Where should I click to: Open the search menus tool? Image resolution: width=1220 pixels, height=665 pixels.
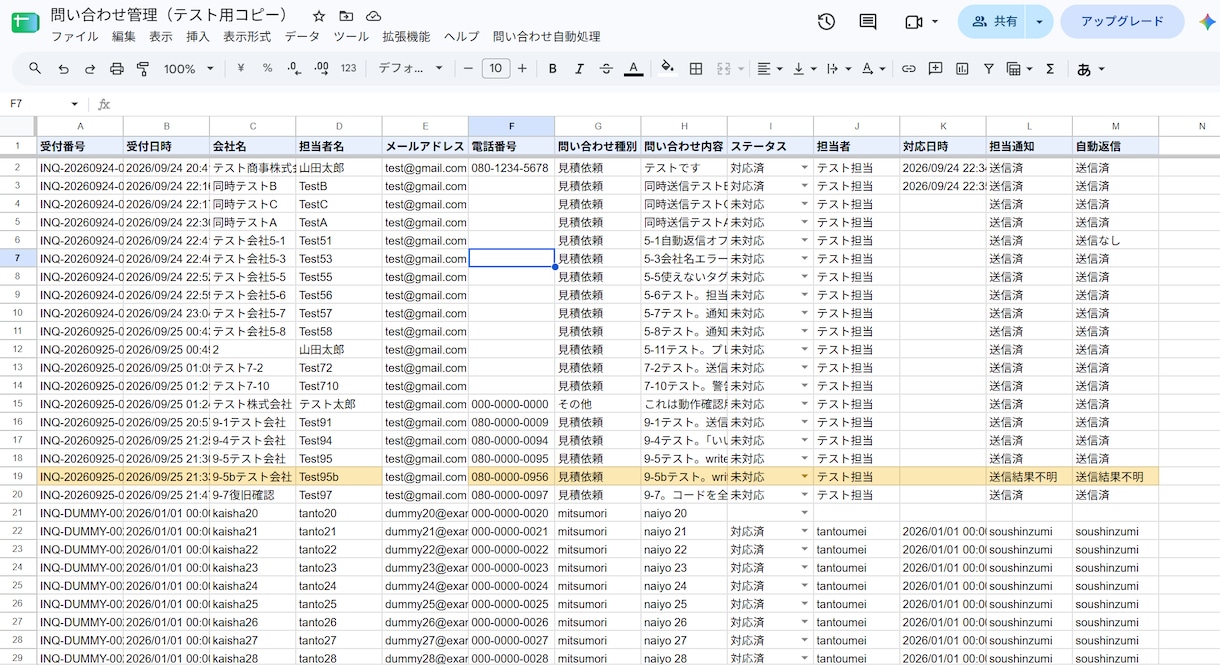coord(35,69)
